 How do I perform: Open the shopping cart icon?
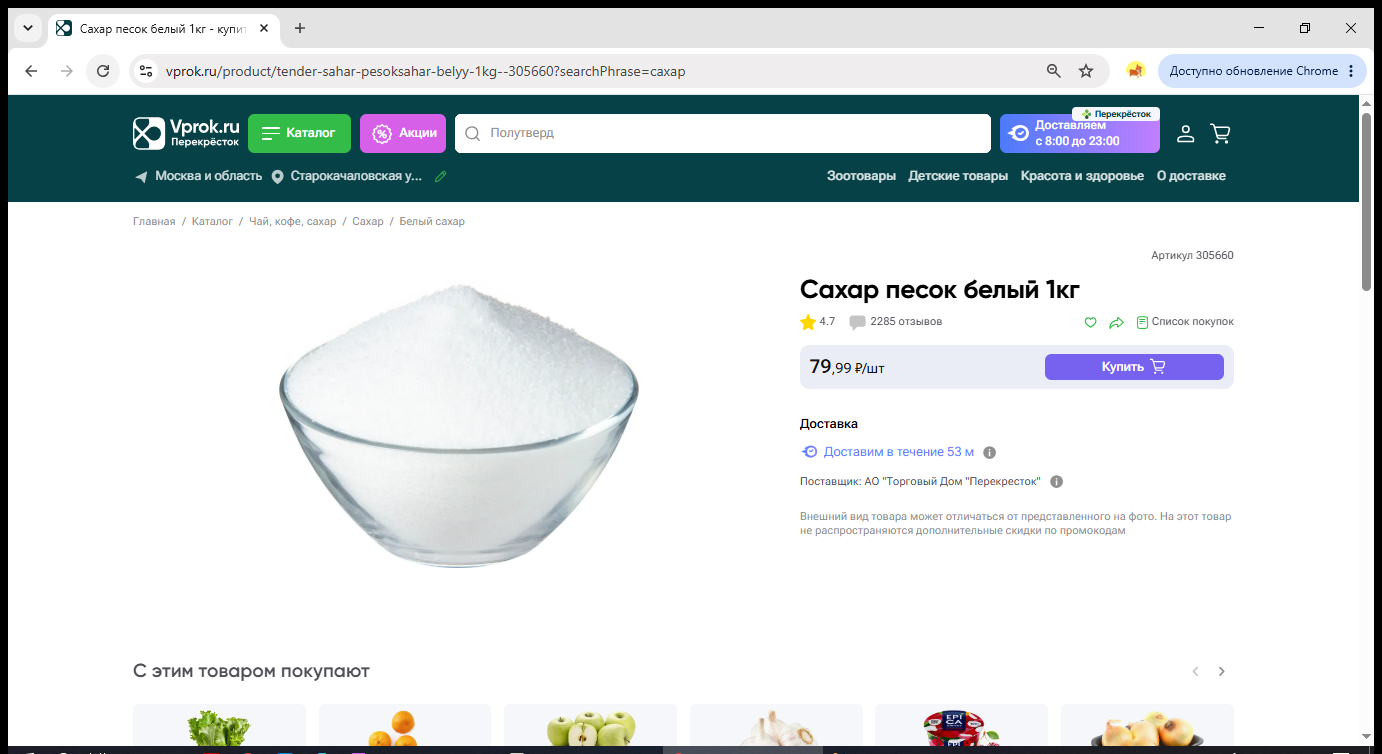point(1220,133)
